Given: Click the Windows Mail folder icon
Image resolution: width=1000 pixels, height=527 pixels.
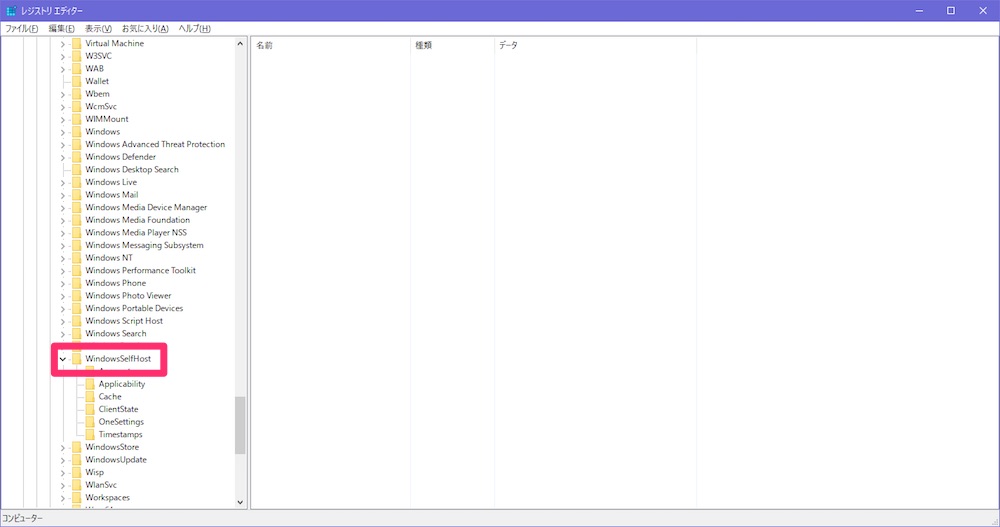Looking at the screenshot, I should click(77, 195).
